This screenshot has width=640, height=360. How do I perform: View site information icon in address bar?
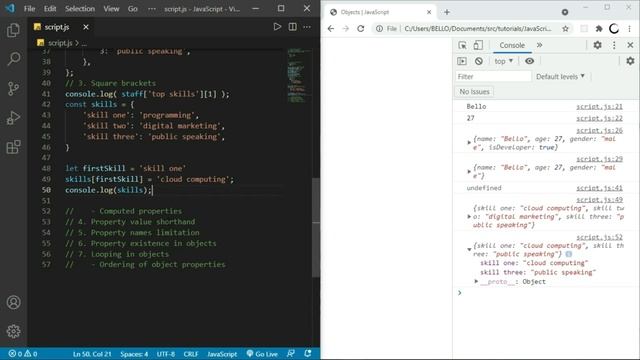379,29
